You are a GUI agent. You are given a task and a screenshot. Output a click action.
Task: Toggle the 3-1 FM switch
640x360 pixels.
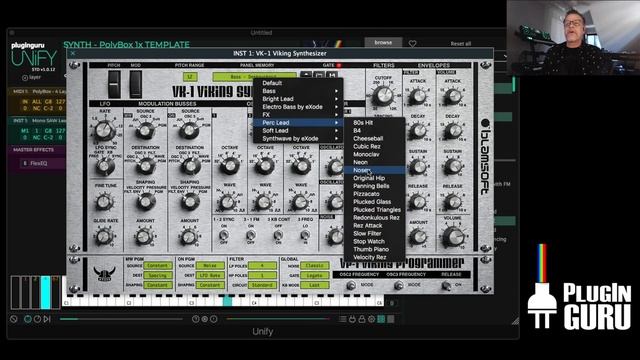251,235
